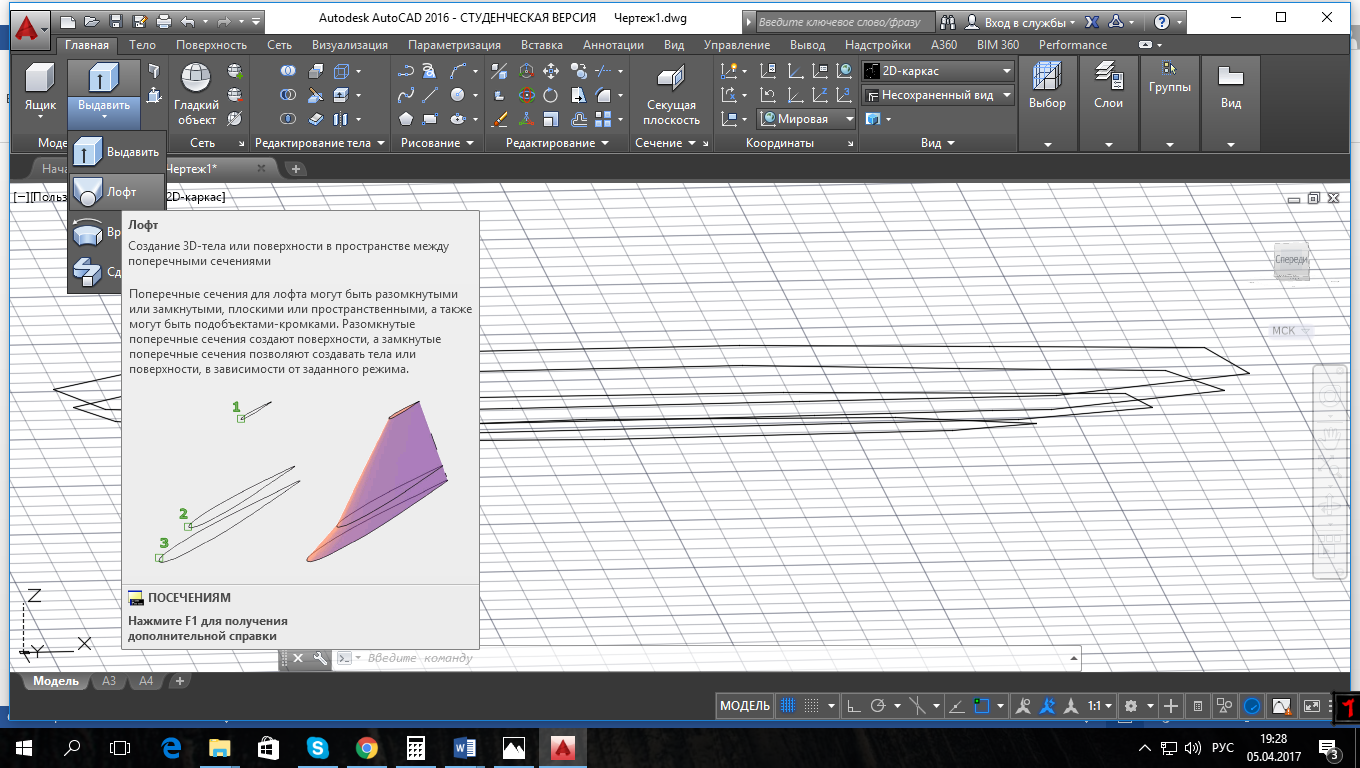
Task: Select Выдавить item in the dropdown list
Action: click(116, 152)
